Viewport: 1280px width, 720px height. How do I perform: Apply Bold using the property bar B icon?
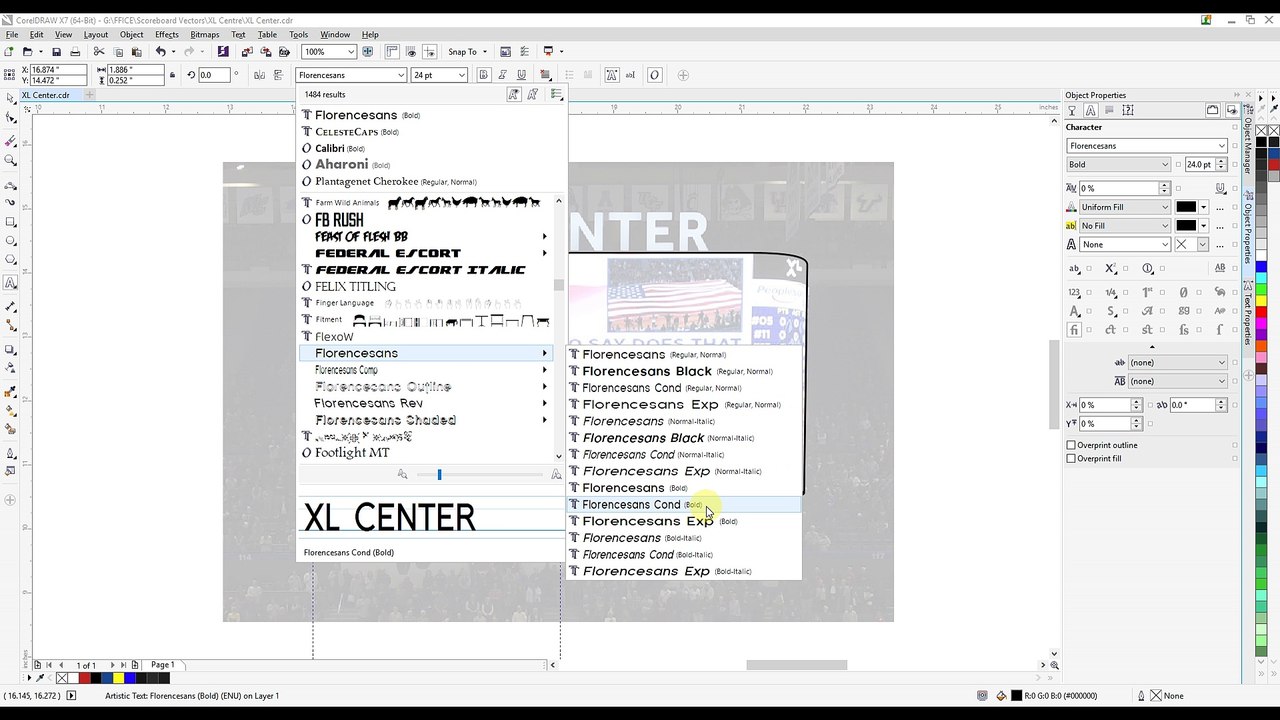point(484,75)
